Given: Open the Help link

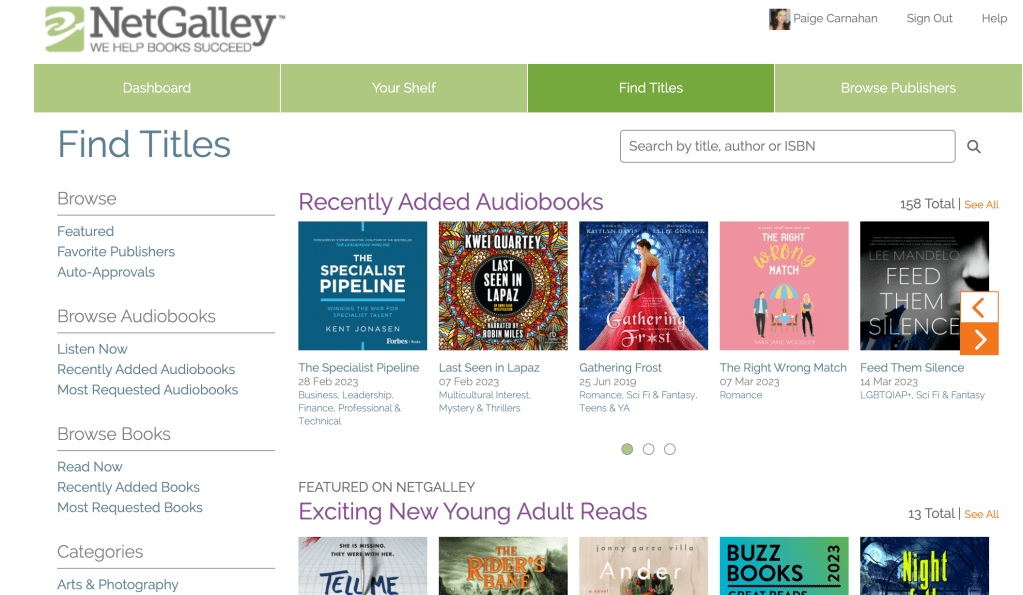Looking at the screenshot, I should (994, 19).
